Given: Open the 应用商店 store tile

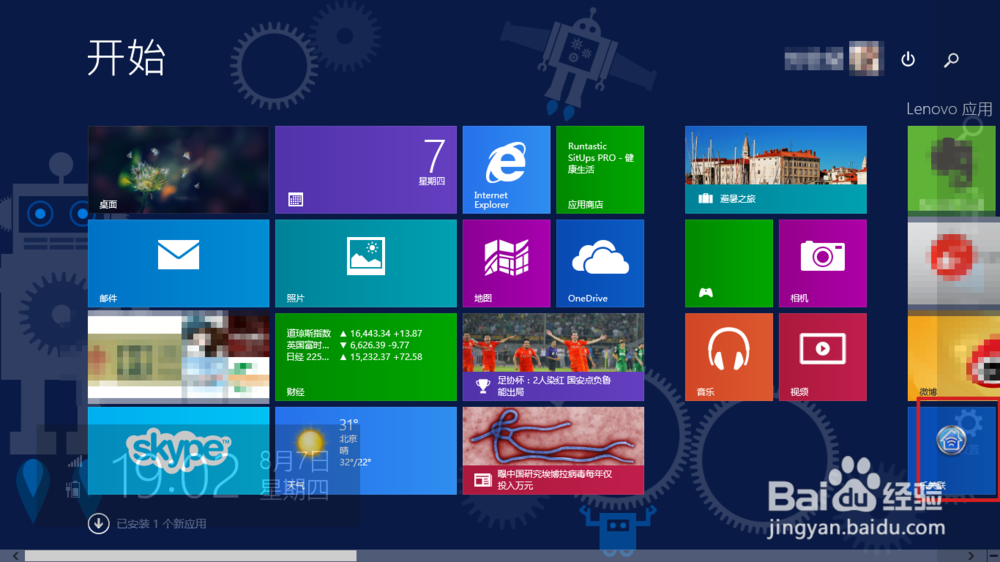Looking at the screenshot, I should [600, 170].
